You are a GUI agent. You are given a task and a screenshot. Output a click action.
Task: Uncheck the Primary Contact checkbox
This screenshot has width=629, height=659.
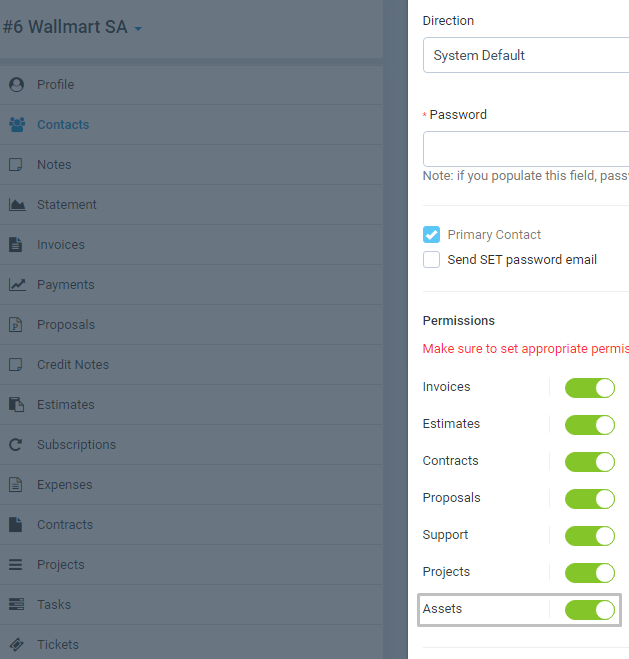point(432,235)
